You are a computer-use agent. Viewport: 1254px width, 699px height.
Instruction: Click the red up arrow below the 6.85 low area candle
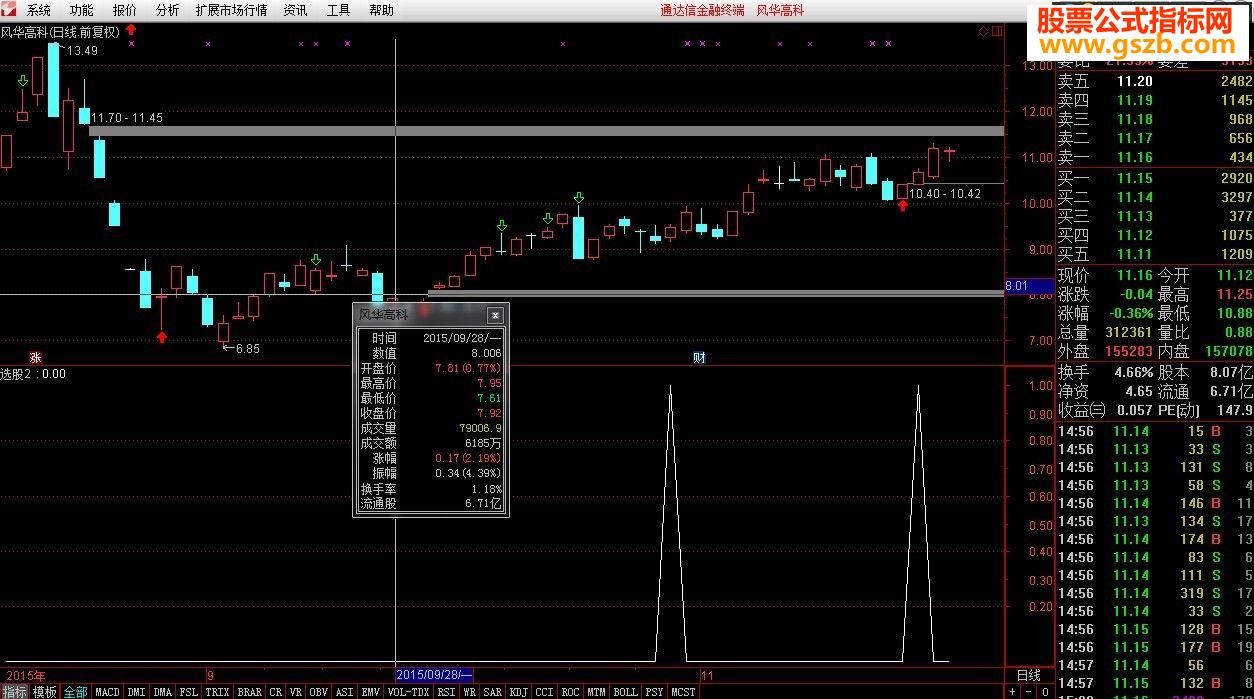click(162, 337)
